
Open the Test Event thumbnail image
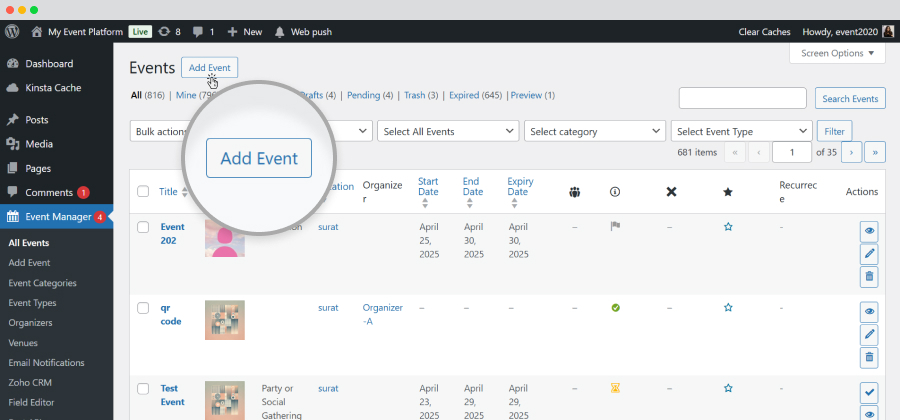pyautogui.click(x=224, y=400)
